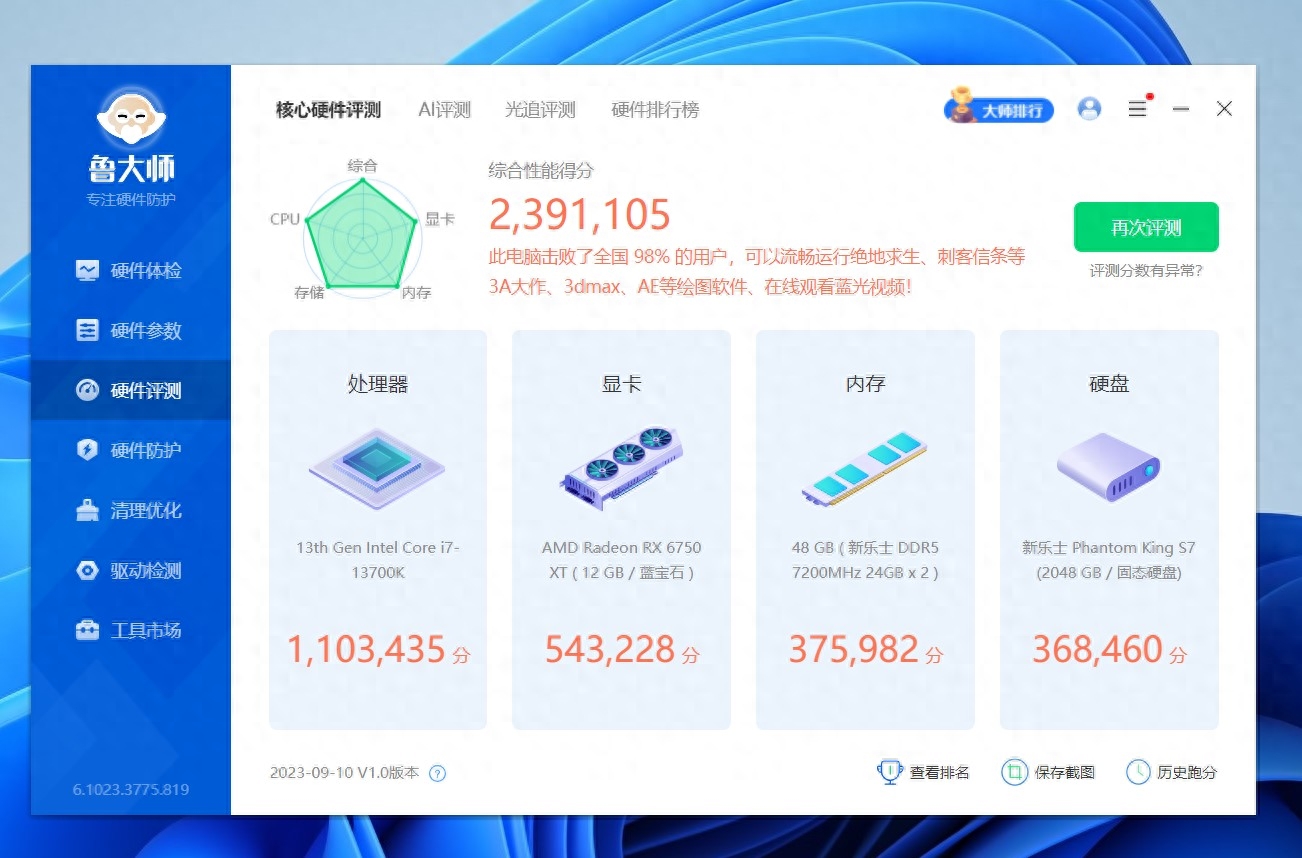Screen dimensions: 1302x858
Task: Click the 综合性能得分 label
Action: tap(541, 170)
